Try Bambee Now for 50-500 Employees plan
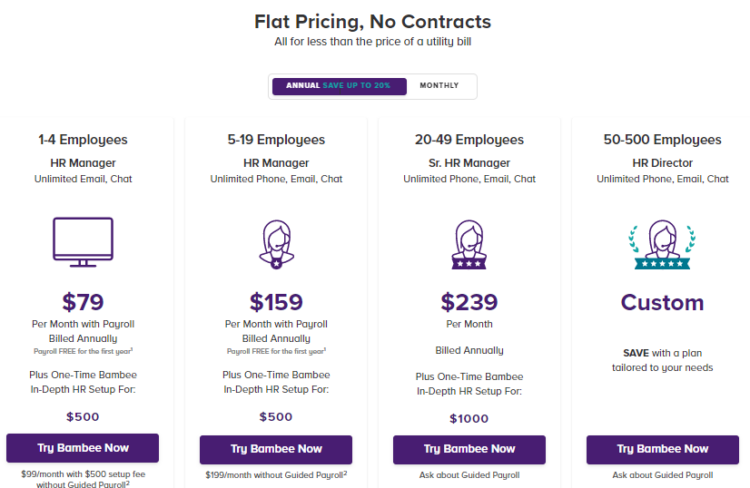This screenshot has width=750, height=488. [x=662, y=449]
